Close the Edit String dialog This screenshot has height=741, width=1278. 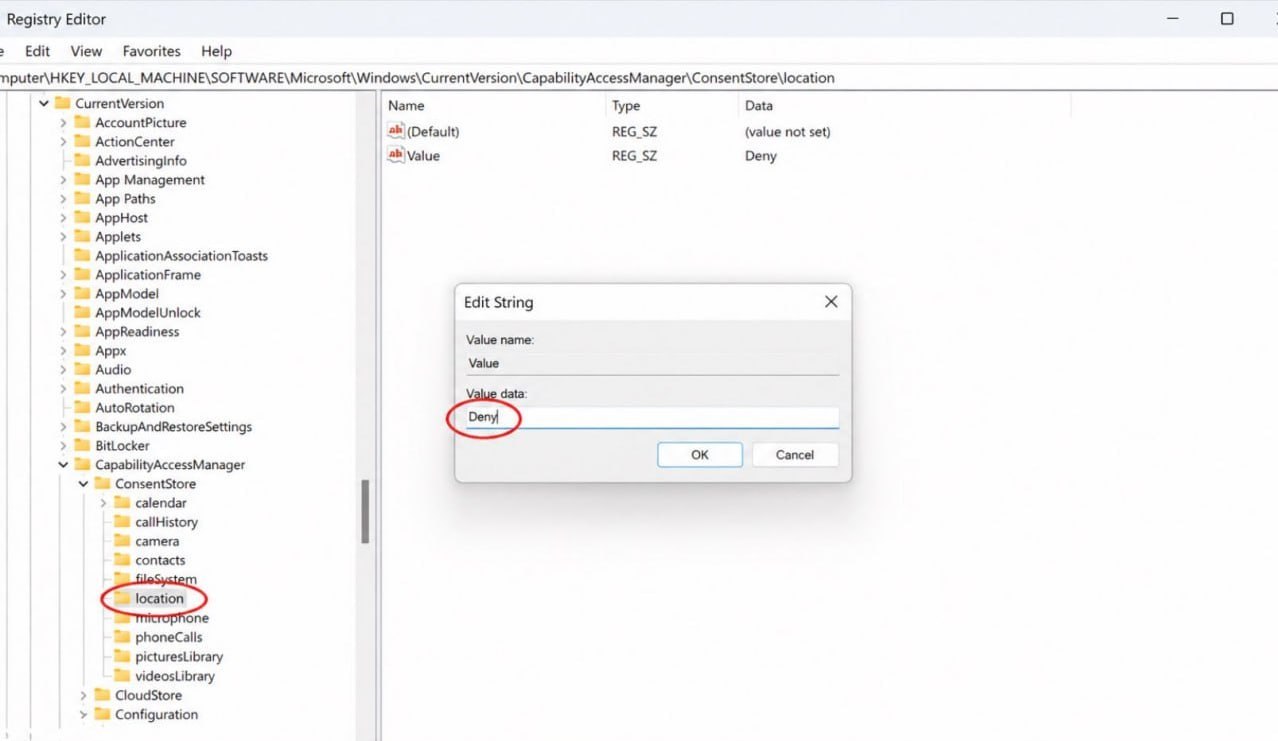[x=830, y=302]
